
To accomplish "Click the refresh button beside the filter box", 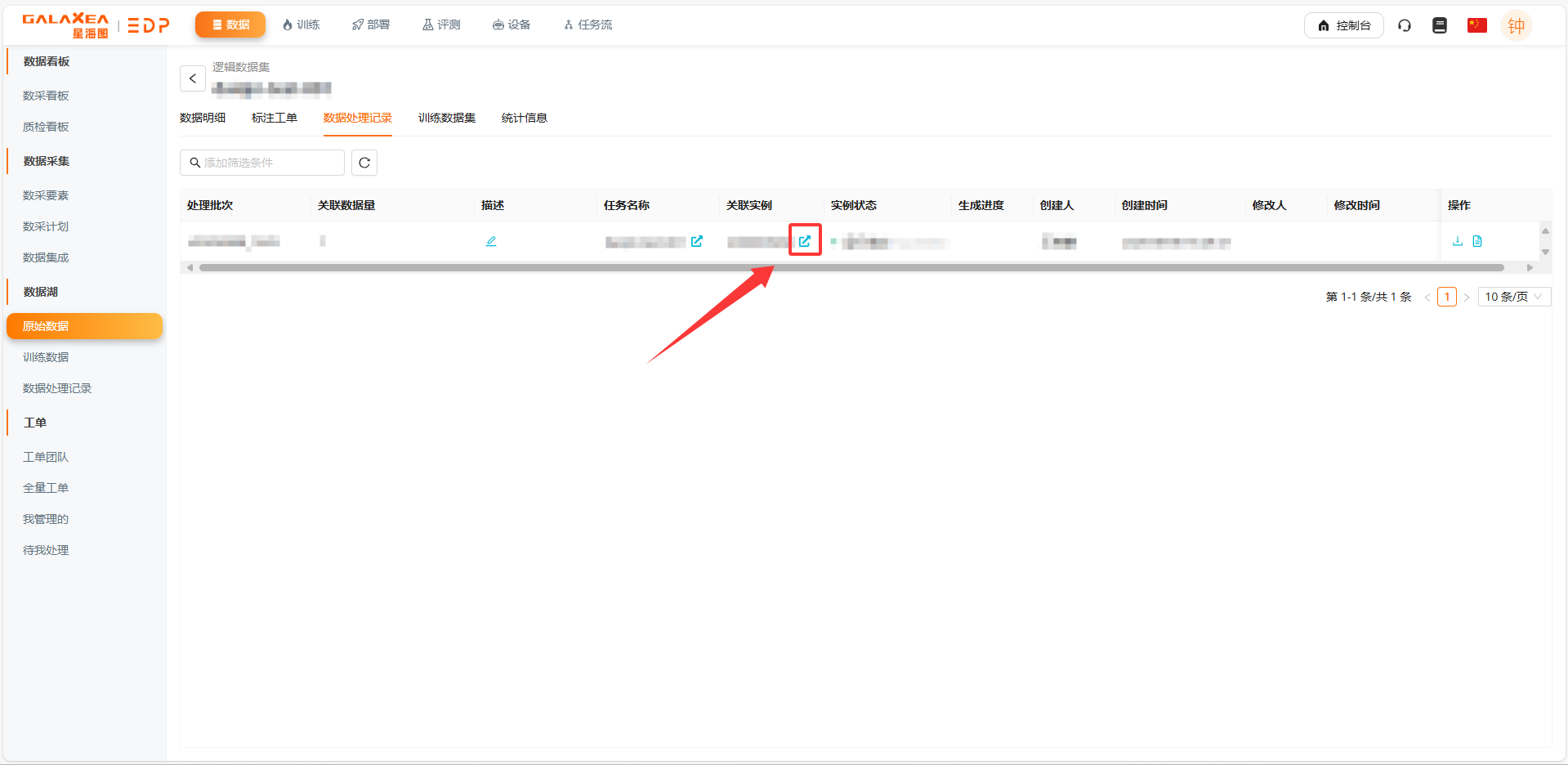I will (x=364, y=163).
